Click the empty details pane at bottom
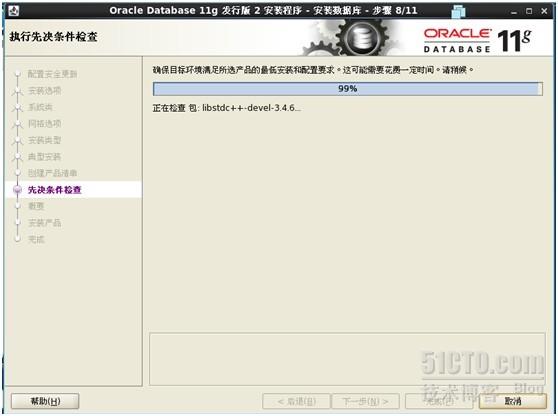 click(x=347, y=359)
